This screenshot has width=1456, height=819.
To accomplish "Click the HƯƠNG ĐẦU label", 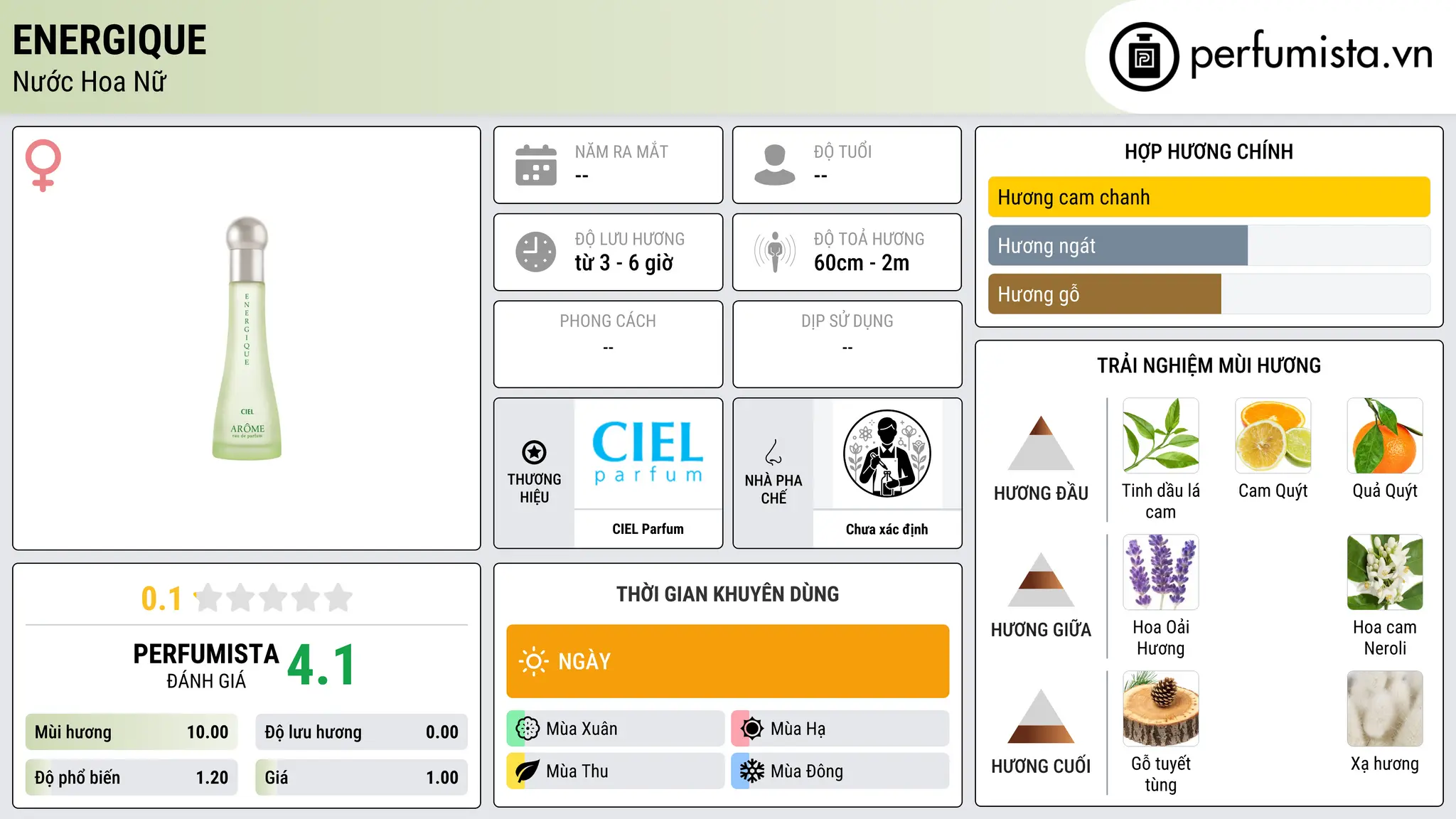I will pos(1041,493).
